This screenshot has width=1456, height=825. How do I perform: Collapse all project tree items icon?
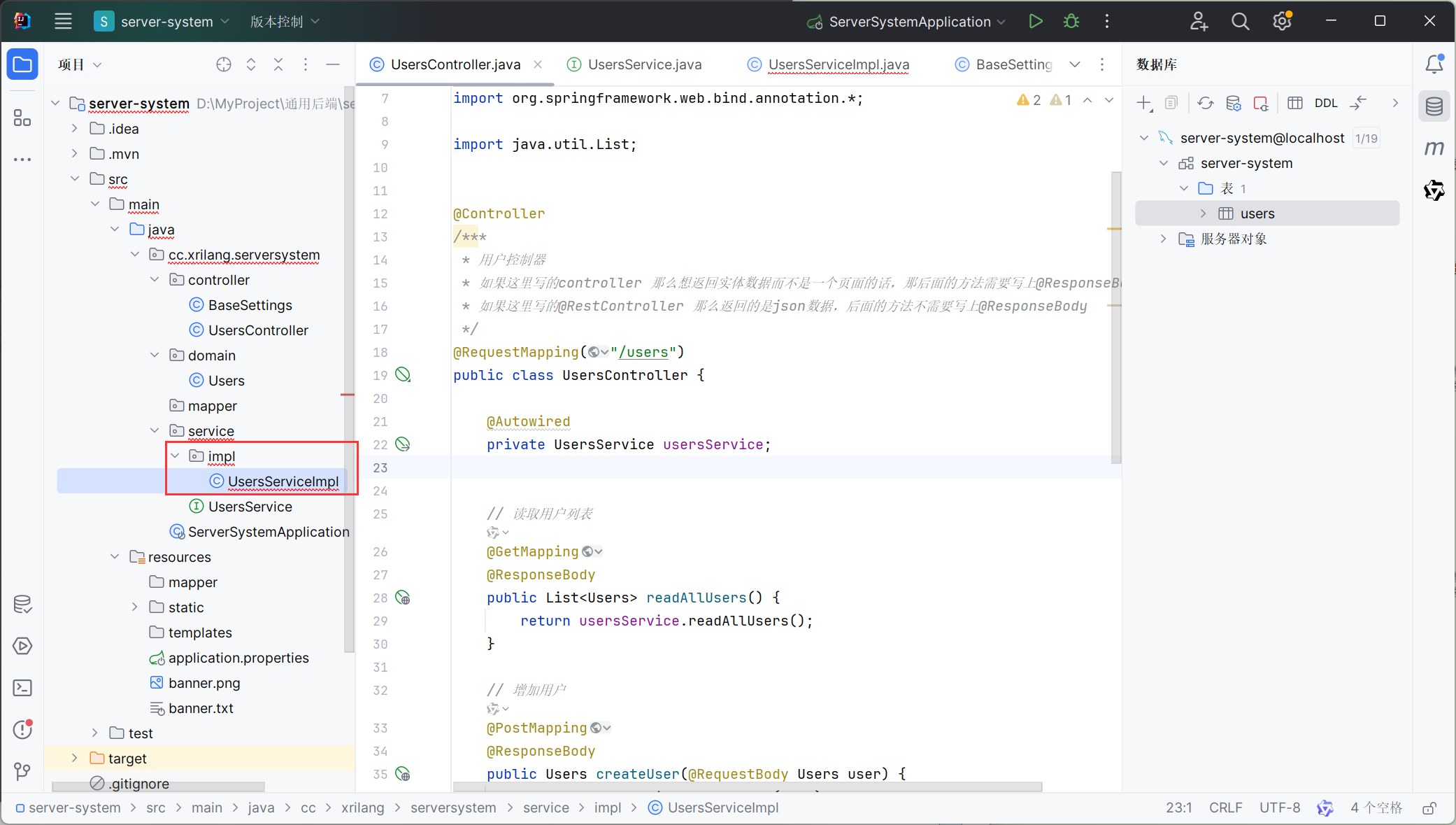(278, 64)
